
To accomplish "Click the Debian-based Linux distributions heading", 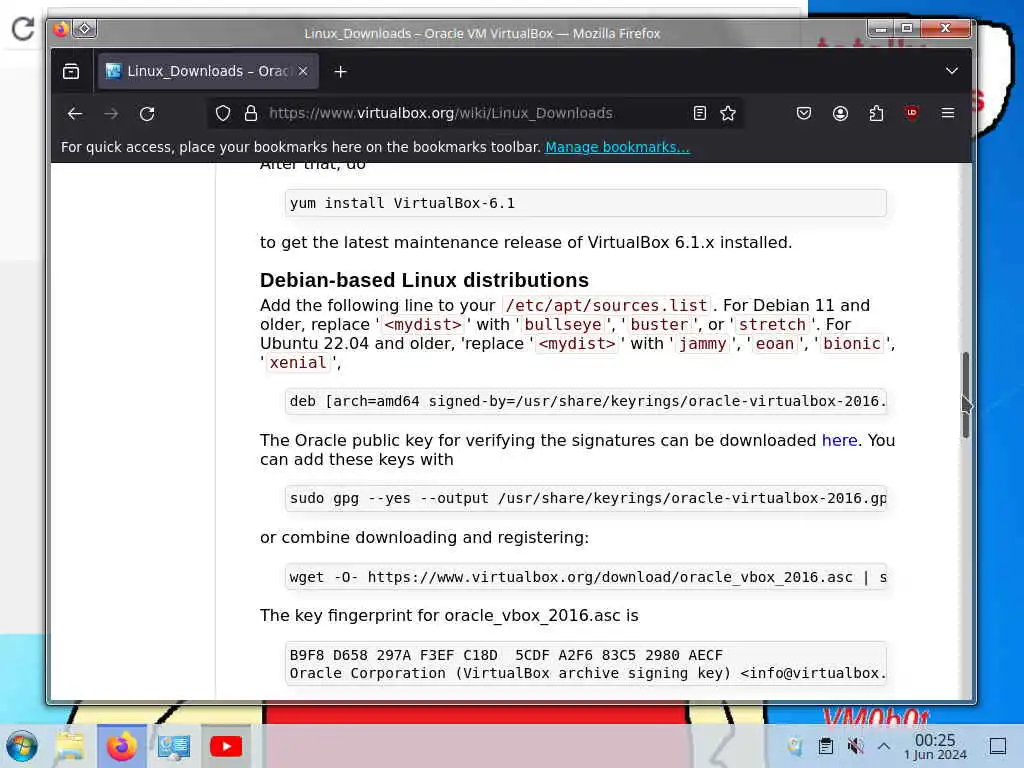I will [424, 280].
